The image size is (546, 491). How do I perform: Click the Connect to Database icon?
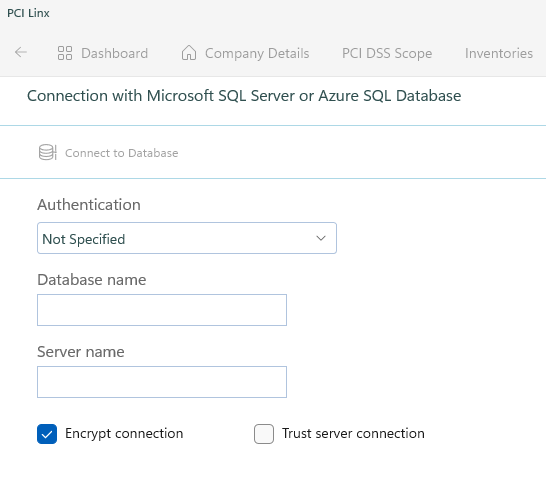[x=47, y=153]
